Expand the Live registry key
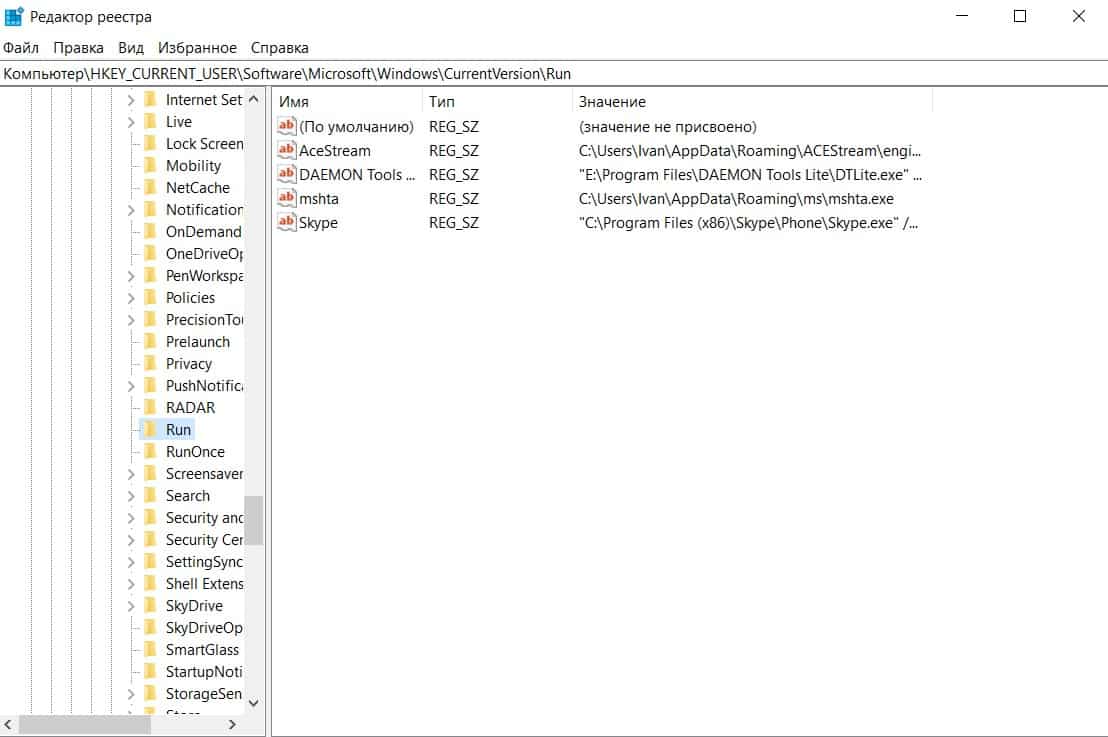 pyautogui.click(x=131, y=122)
